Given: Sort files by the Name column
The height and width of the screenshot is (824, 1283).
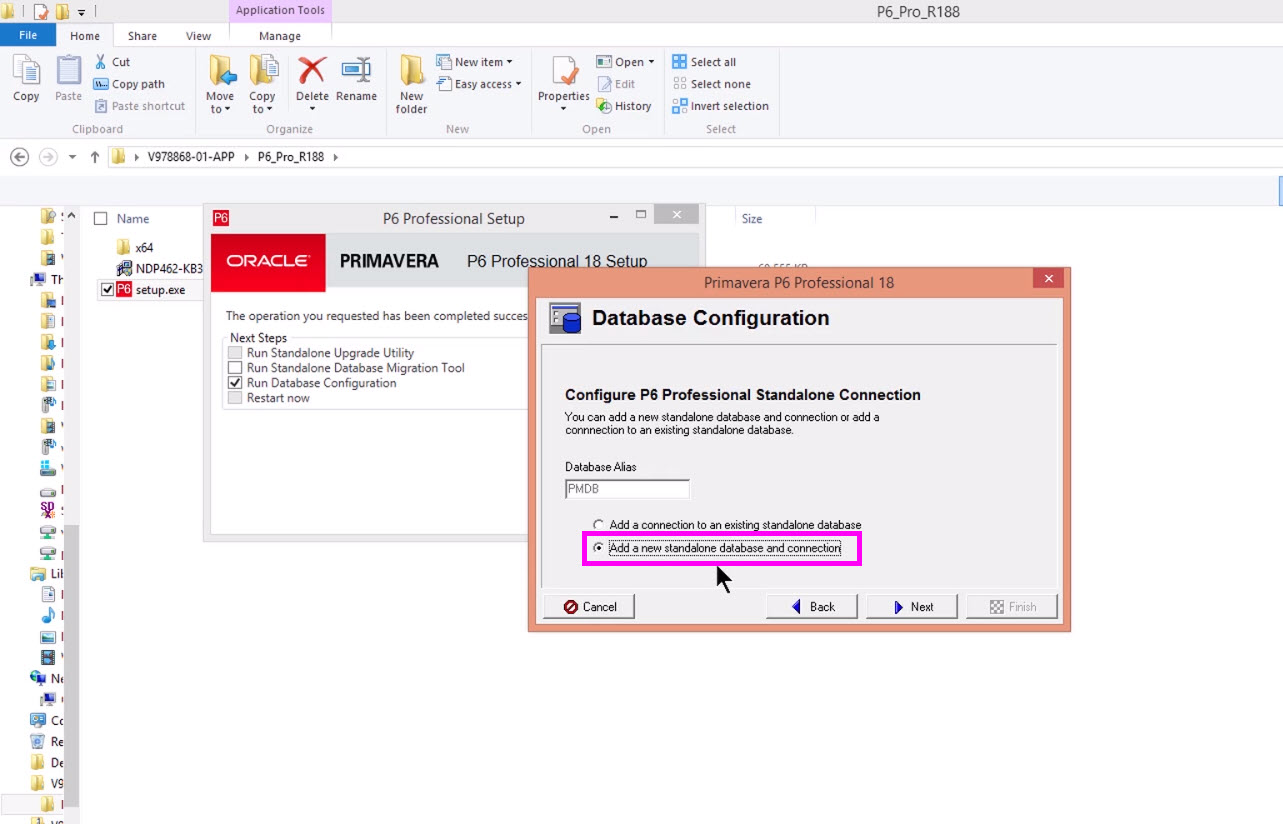Looking at the screenshot, I should pos(133,218).
